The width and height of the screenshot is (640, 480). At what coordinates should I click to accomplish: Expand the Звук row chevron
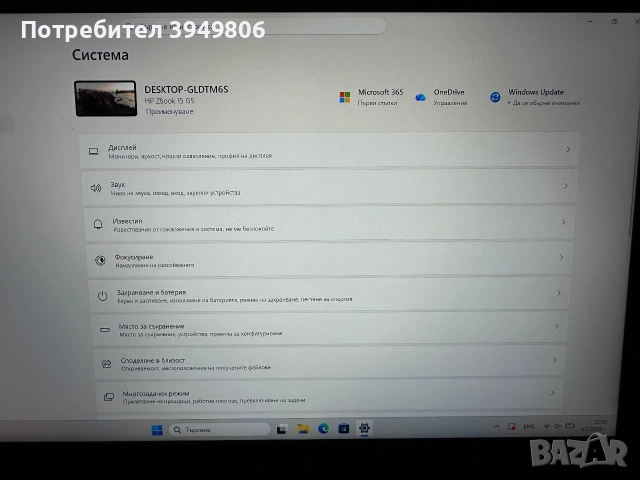(565, 186)
